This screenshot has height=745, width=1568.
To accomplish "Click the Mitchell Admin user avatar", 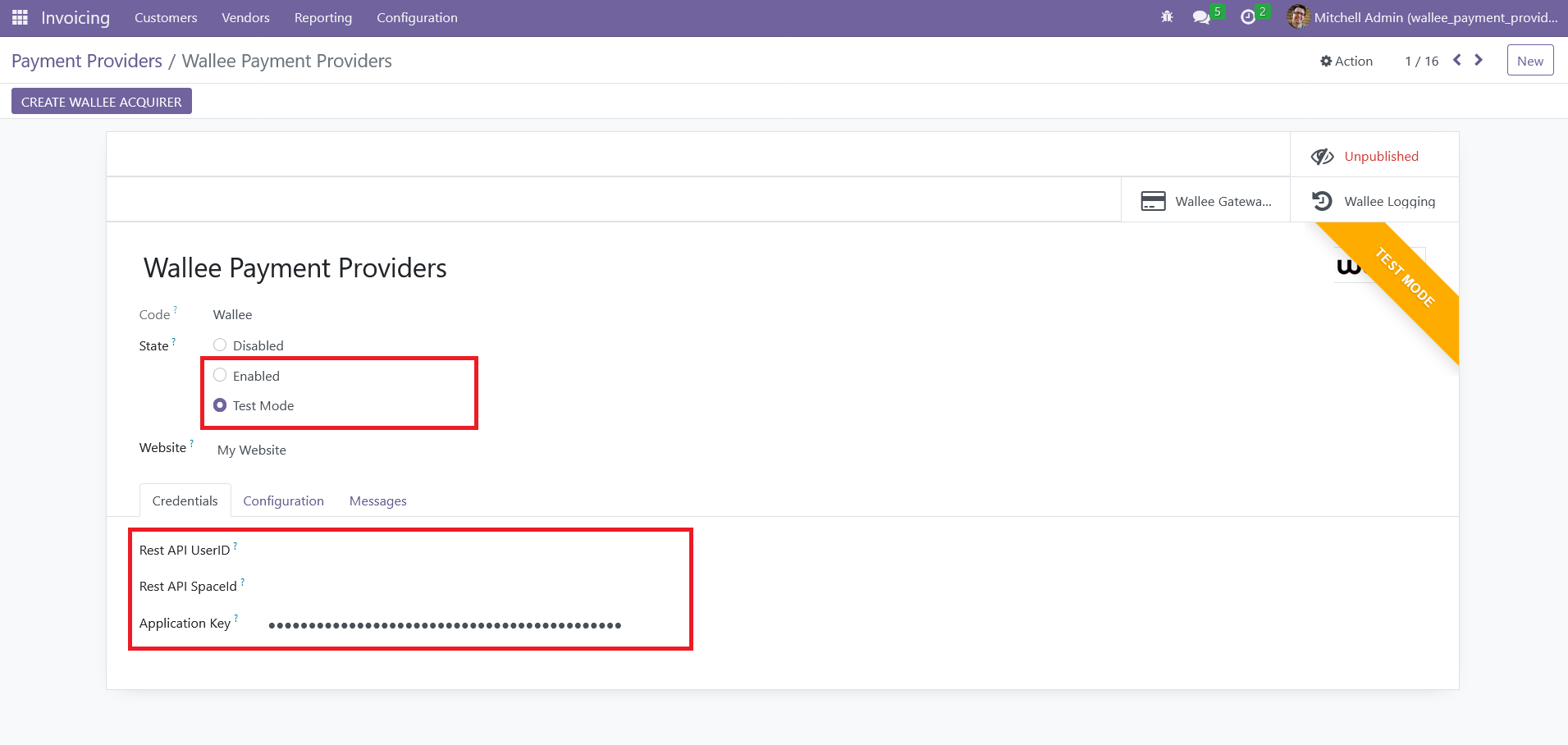I will click(1297, 17).
